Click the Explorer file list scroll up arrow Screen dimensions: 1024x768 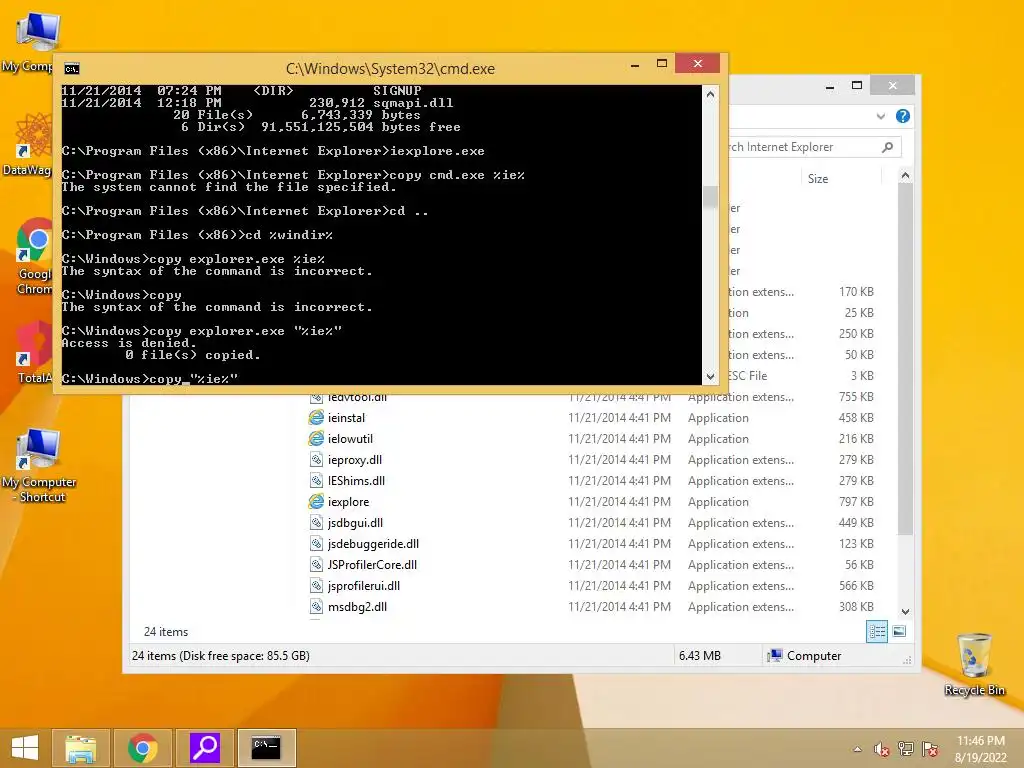tap(905, 175)
